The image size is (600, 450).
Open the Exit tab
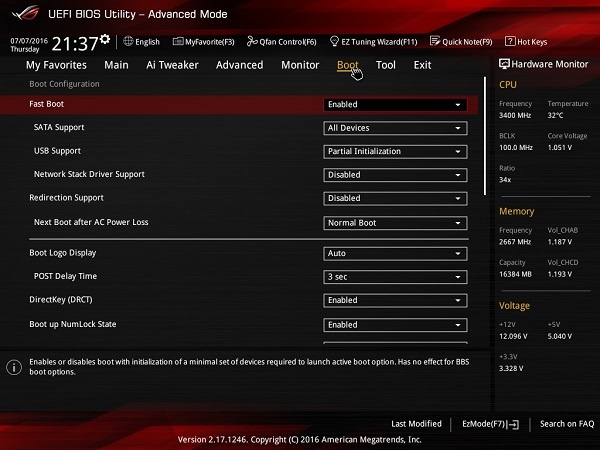pos(422,65)
